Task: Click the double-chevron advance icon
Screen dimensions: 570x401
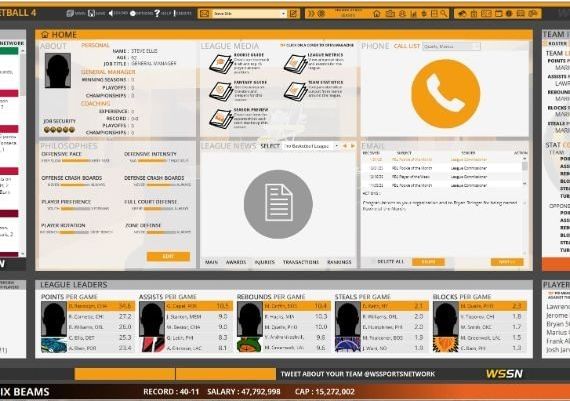Action: [311, 14]
